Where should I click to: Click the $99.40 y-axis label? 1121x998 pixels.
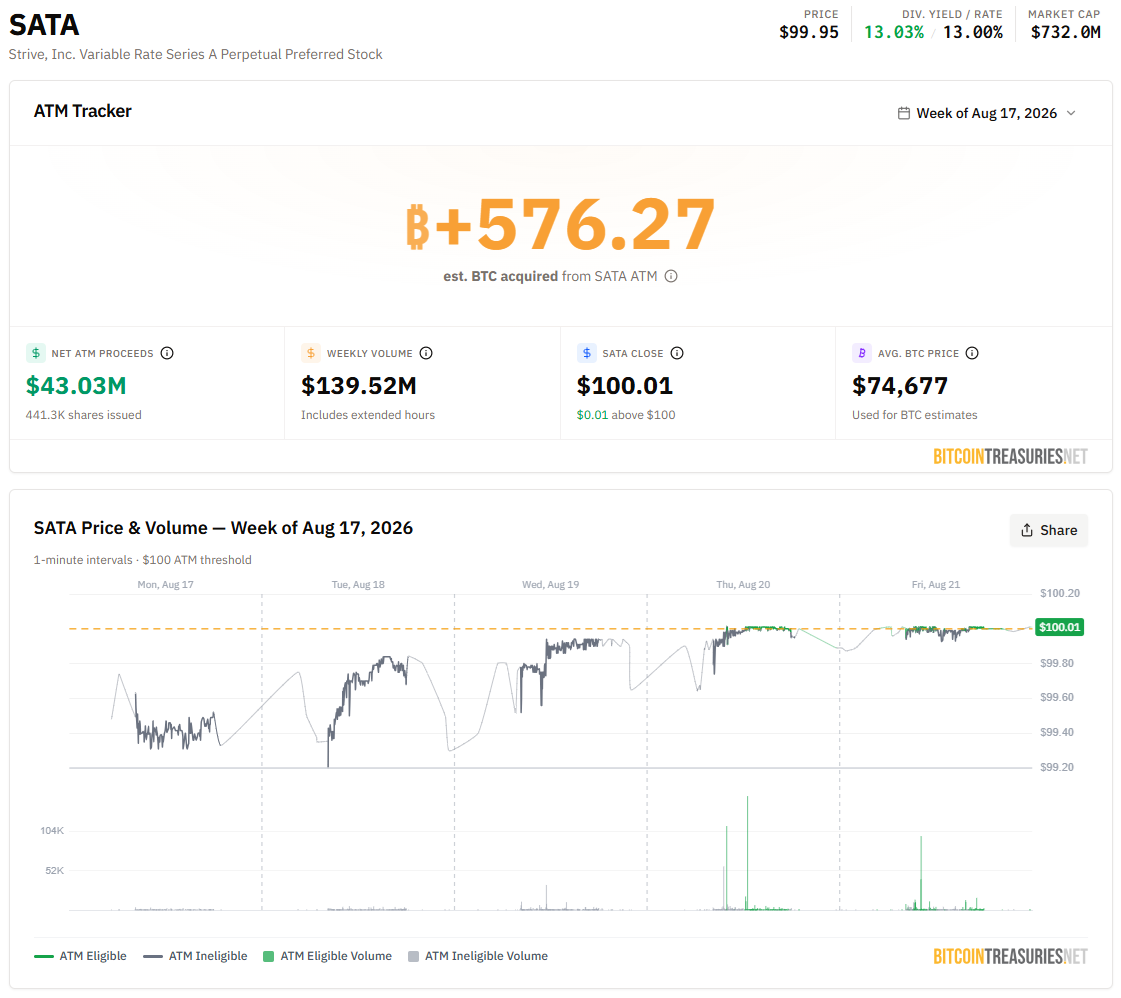1057,732
